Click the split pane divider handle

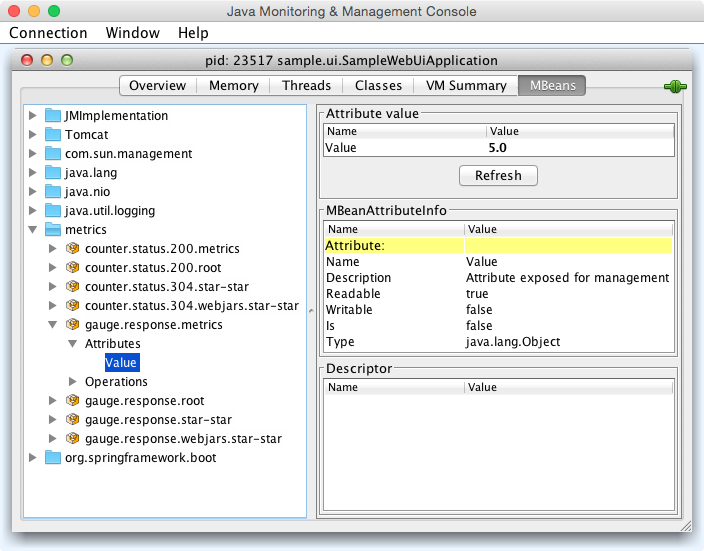tap(312, 310)
